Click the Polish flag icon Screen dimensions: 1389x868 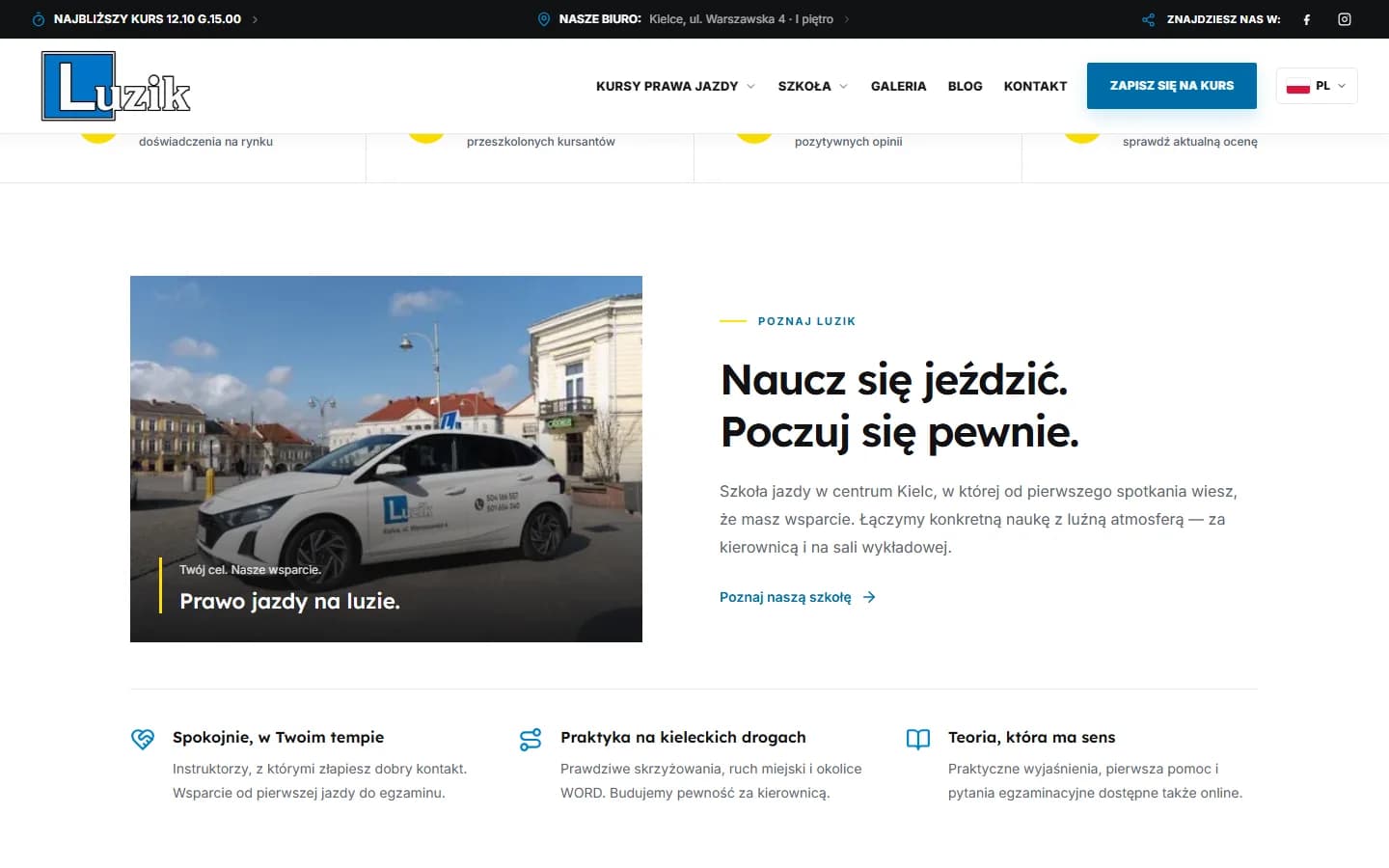coord(1298,86)
